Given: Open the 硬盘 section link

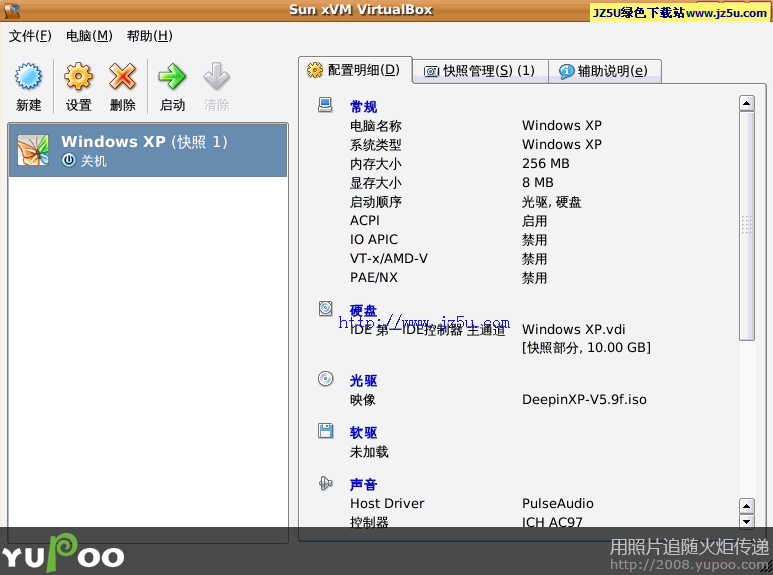Looking at the screenshot, I should pyautogui.click(x=363, y=310).
